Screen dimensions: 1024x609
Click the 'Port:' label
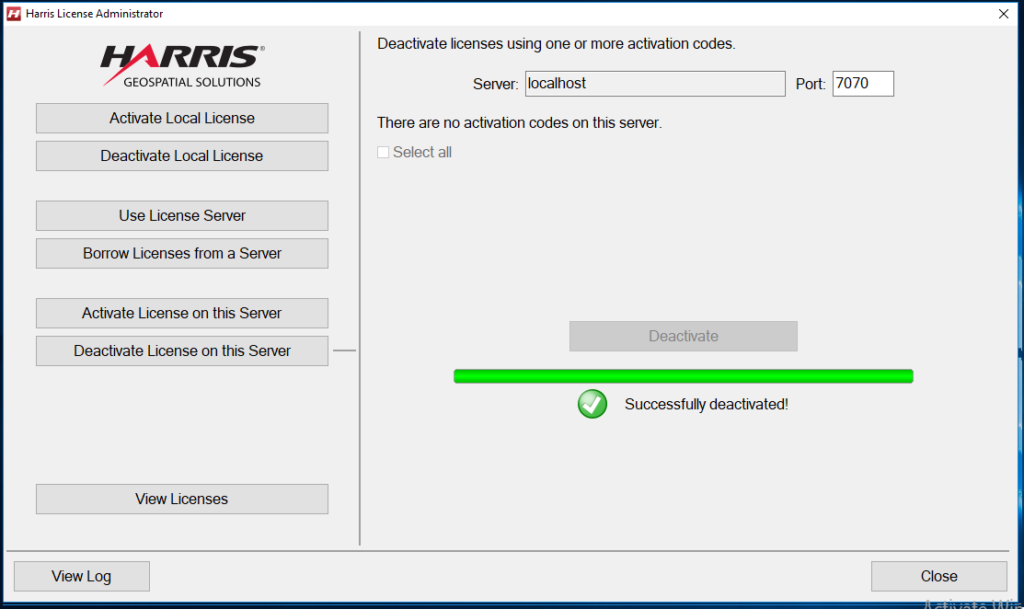click(810, 84)
